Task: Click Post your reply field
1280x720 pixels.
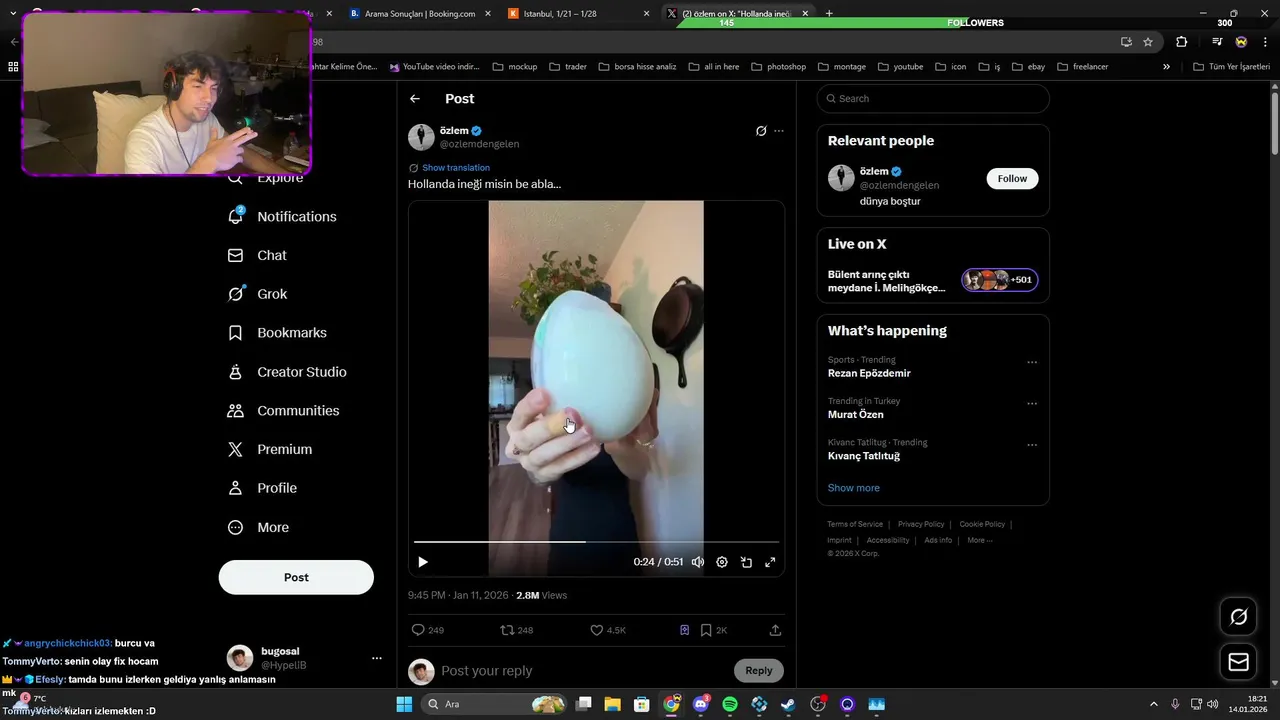Action: click(584, 670)
